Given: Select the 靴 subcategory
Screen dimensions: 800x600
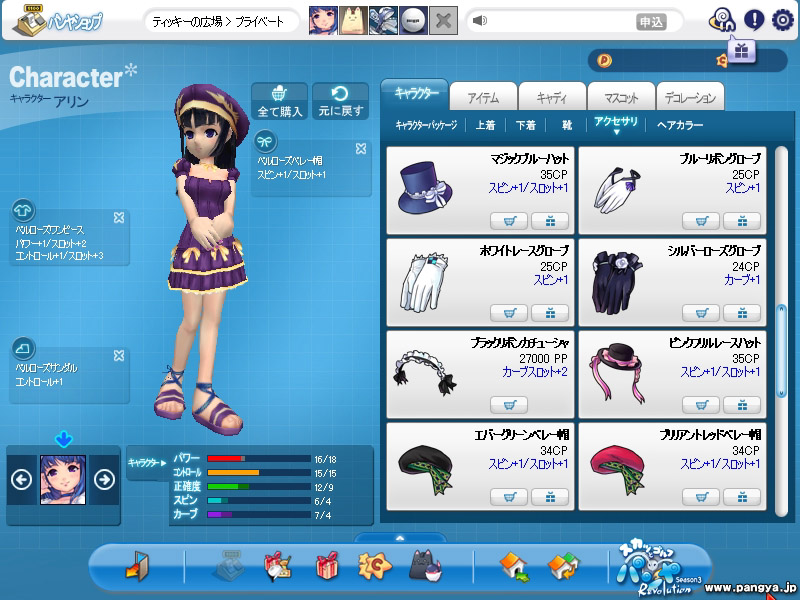Looking at the screenshot, I should [x=567, y=125].
